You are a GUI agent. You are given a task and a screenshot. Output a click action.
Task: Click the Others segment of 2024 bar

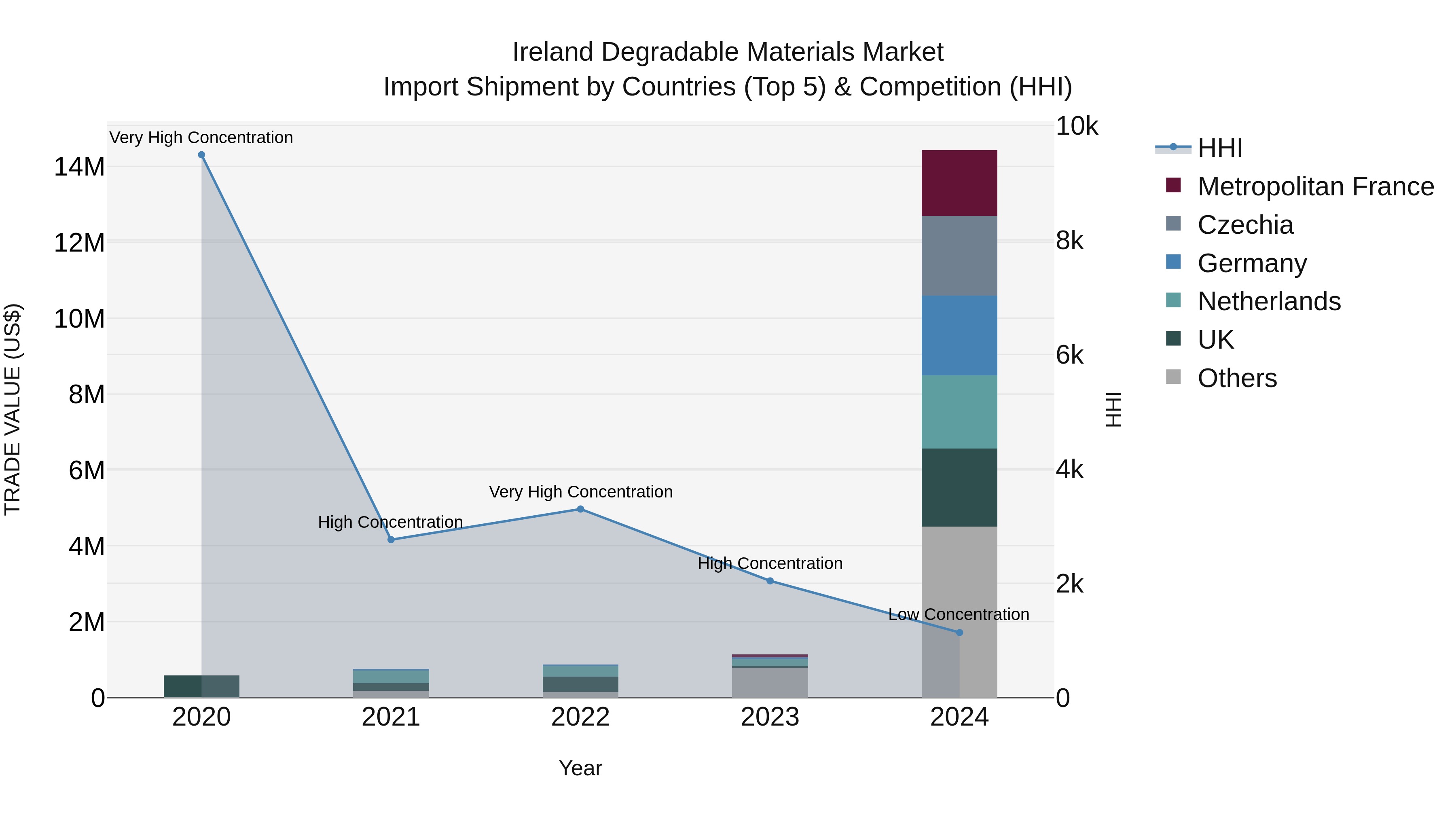click(959, 612)
